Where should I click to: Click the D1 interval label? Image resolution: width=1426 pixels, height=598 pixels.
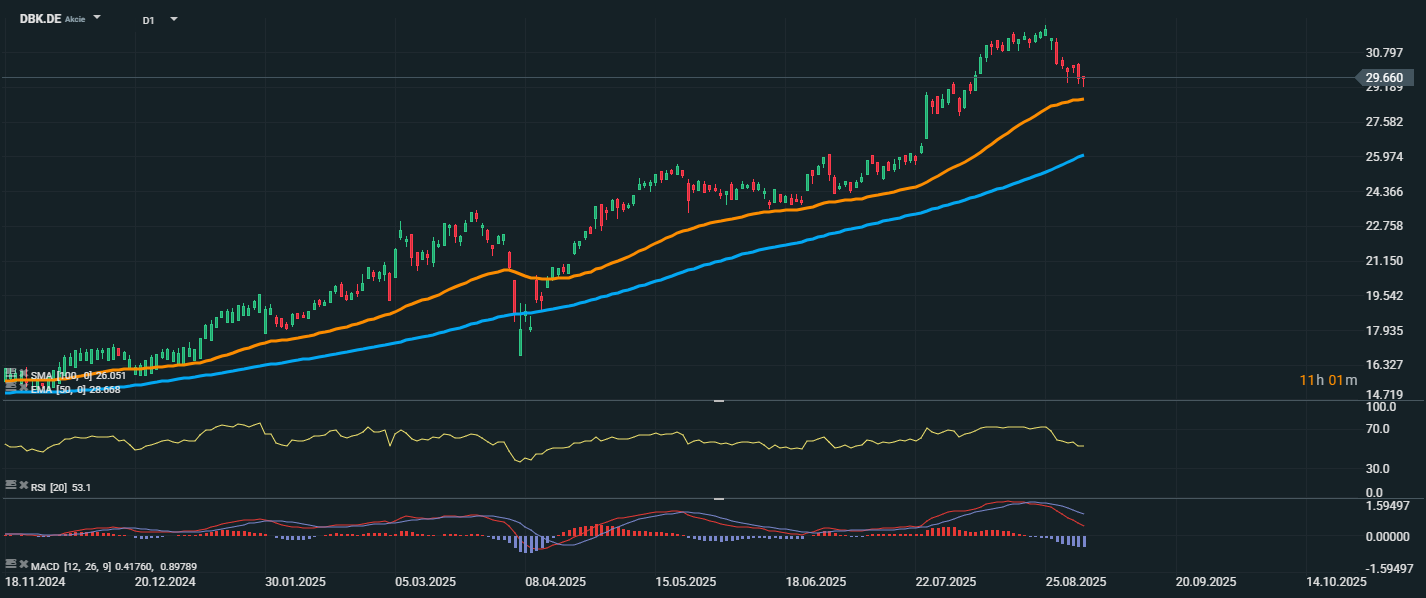(148, 19)
